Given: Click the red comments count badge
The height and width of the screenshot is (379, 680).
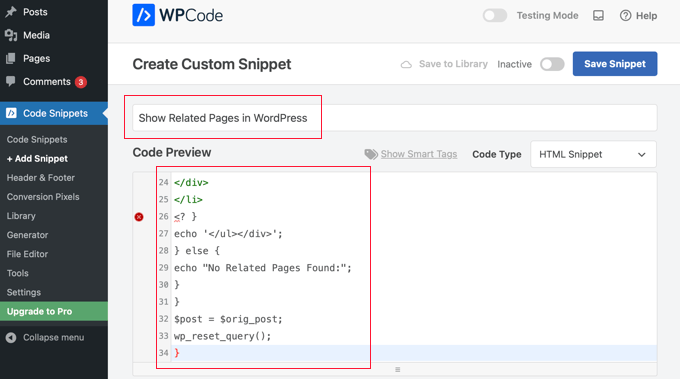Looking at the screenshot, I should click(81, 82).
